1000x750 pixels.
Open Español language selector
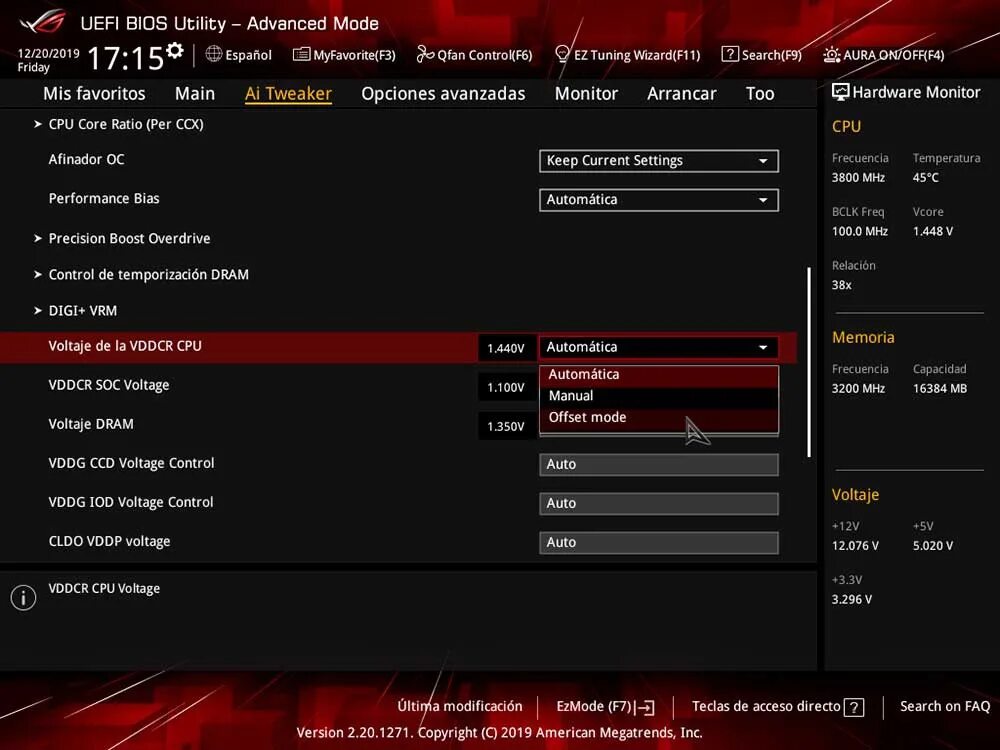239,55
